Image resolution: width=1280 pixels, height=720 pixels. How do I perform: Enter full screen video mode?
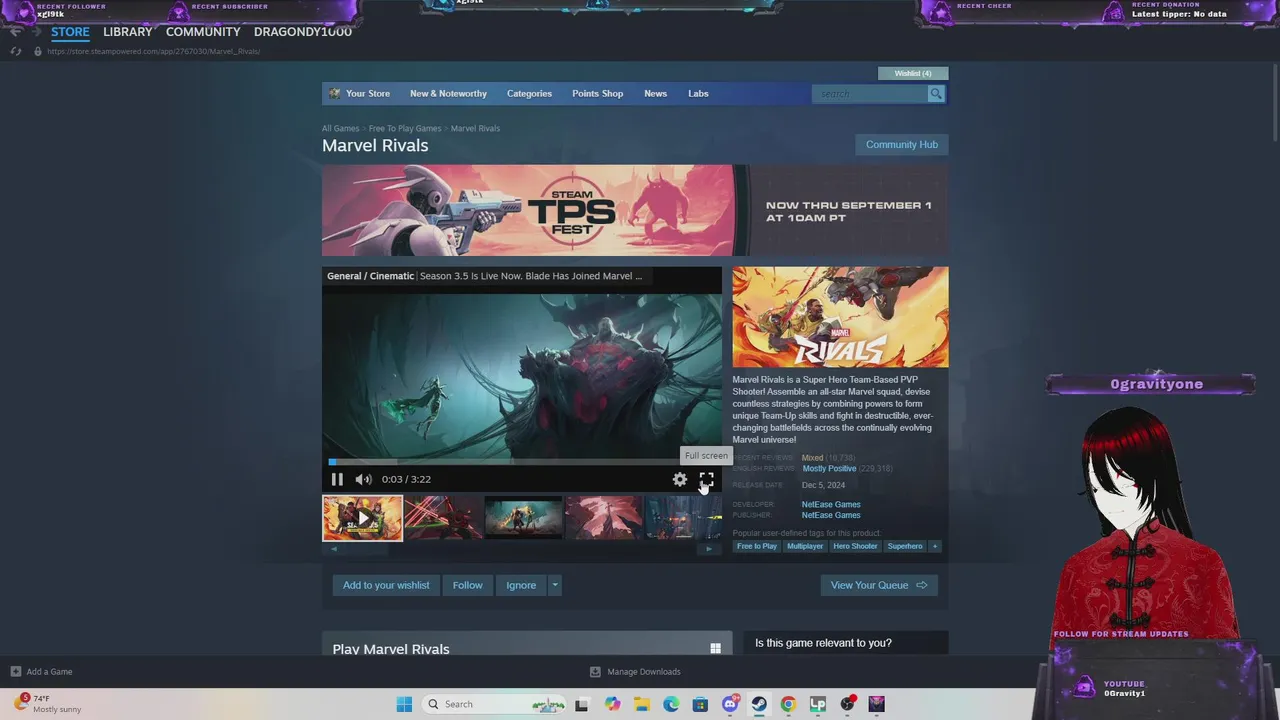click(x=707, y=480)
